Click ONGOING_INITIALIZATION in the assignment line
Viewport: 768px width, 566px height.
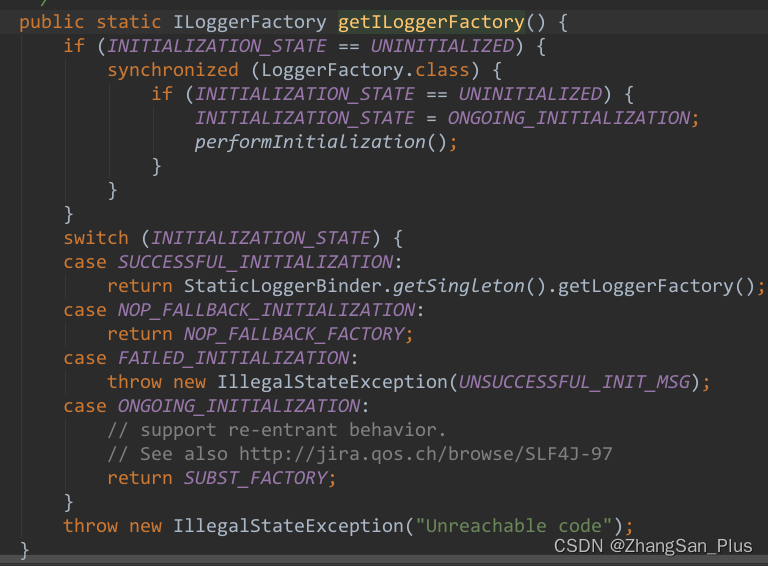tap(569, 118)
